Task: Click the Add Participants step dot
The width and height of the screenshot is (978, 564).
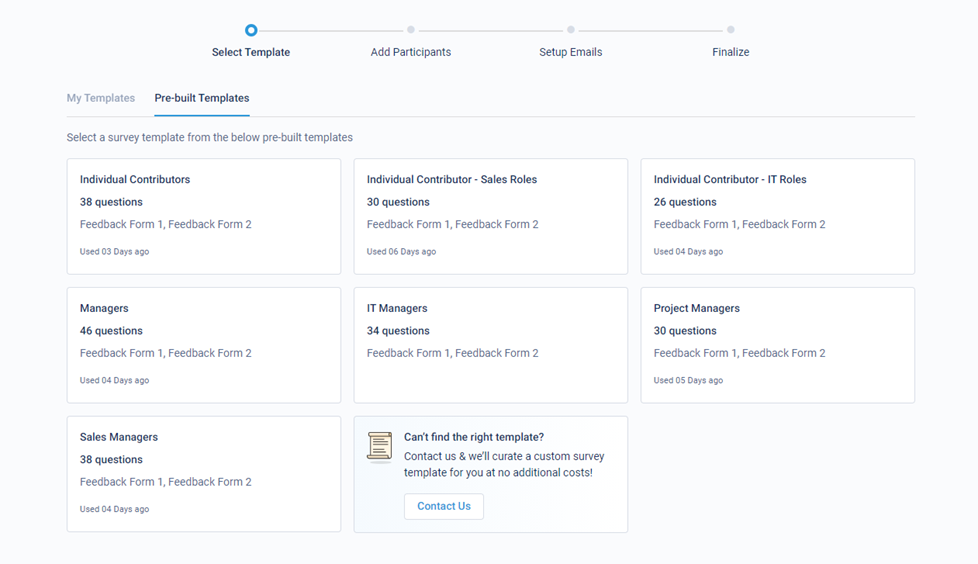Action: point(411,30)
